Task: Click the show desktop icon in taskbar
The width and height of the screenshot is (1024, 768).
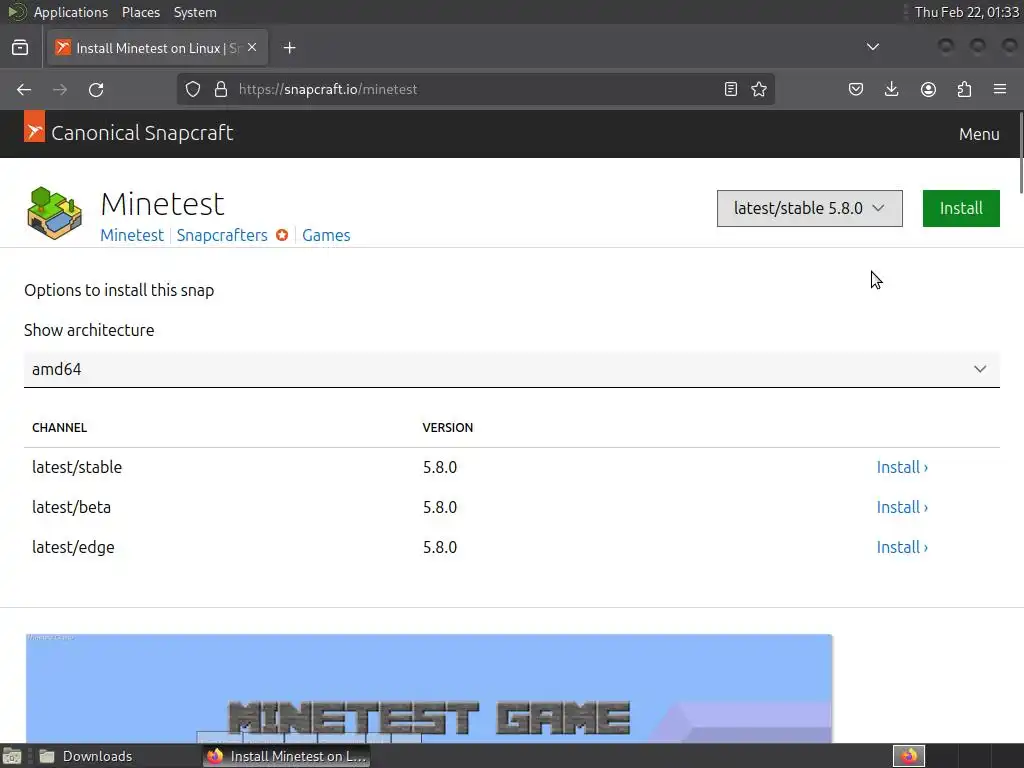Action: click(12, 756)
